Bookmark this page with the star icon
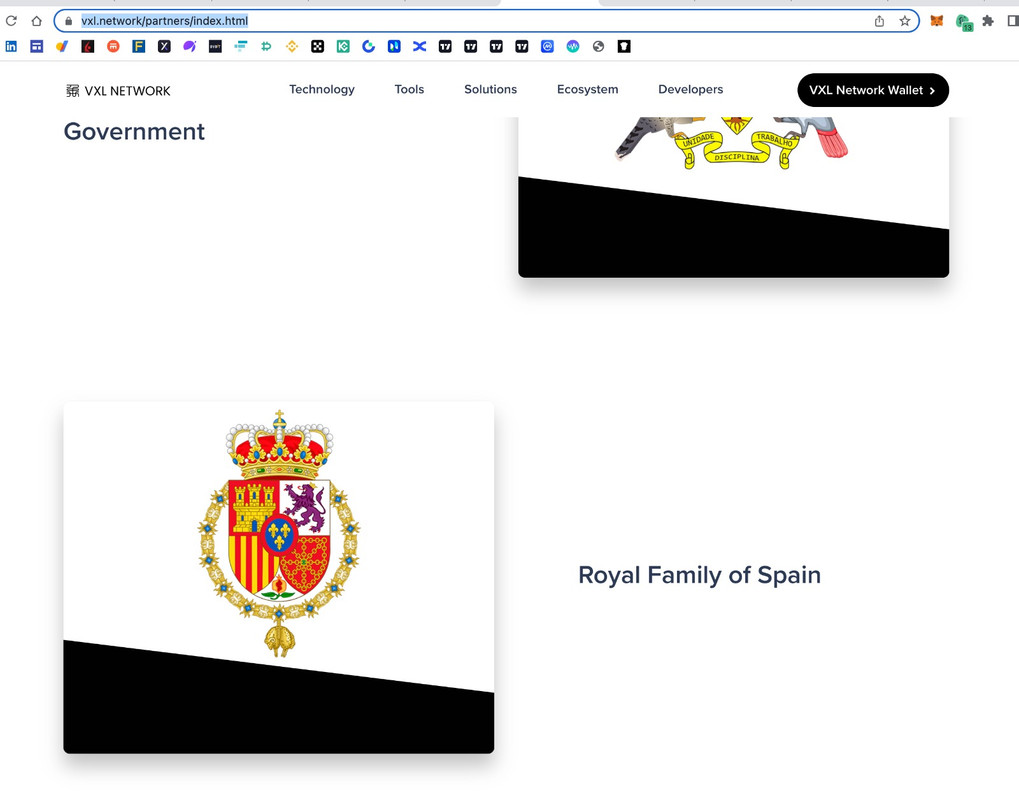Viewport: 1019px width, 800px height. [x=905, y=21]
